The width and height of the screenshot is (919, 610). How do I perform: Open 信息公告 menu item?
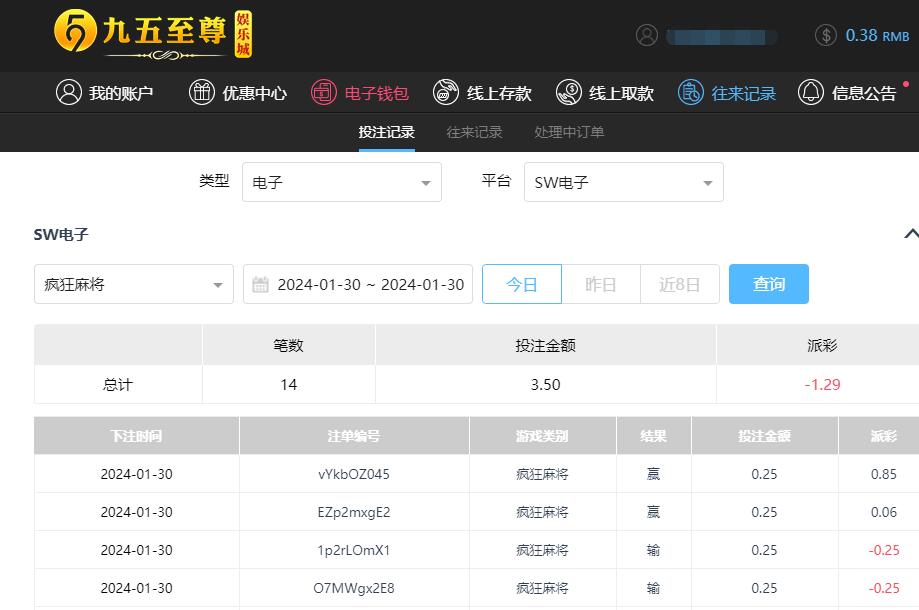(847, 93)
